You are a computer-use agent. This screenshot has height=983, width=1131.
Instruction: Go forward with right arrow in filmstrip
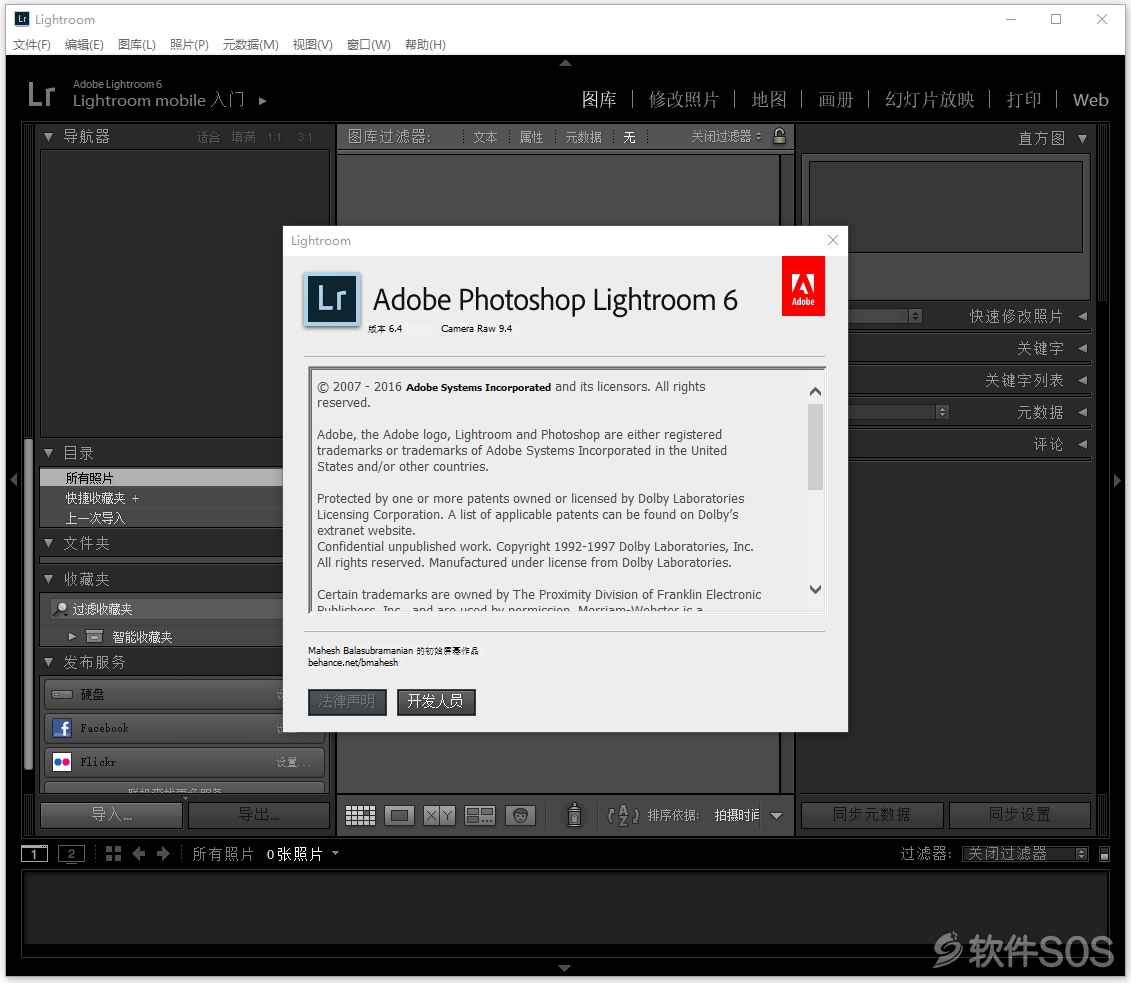coord(164,854)
